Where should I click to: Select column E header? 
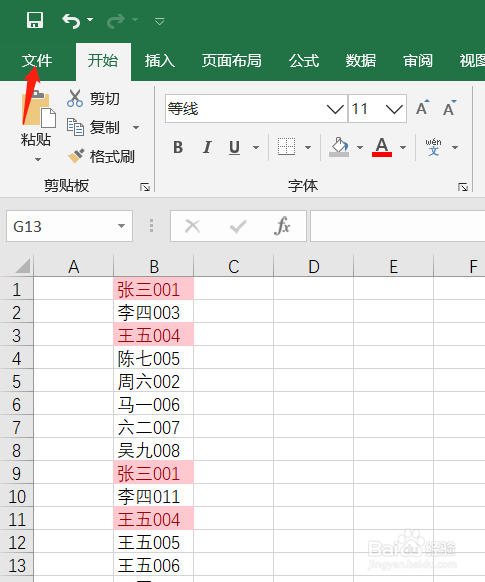tap(393, 267)
